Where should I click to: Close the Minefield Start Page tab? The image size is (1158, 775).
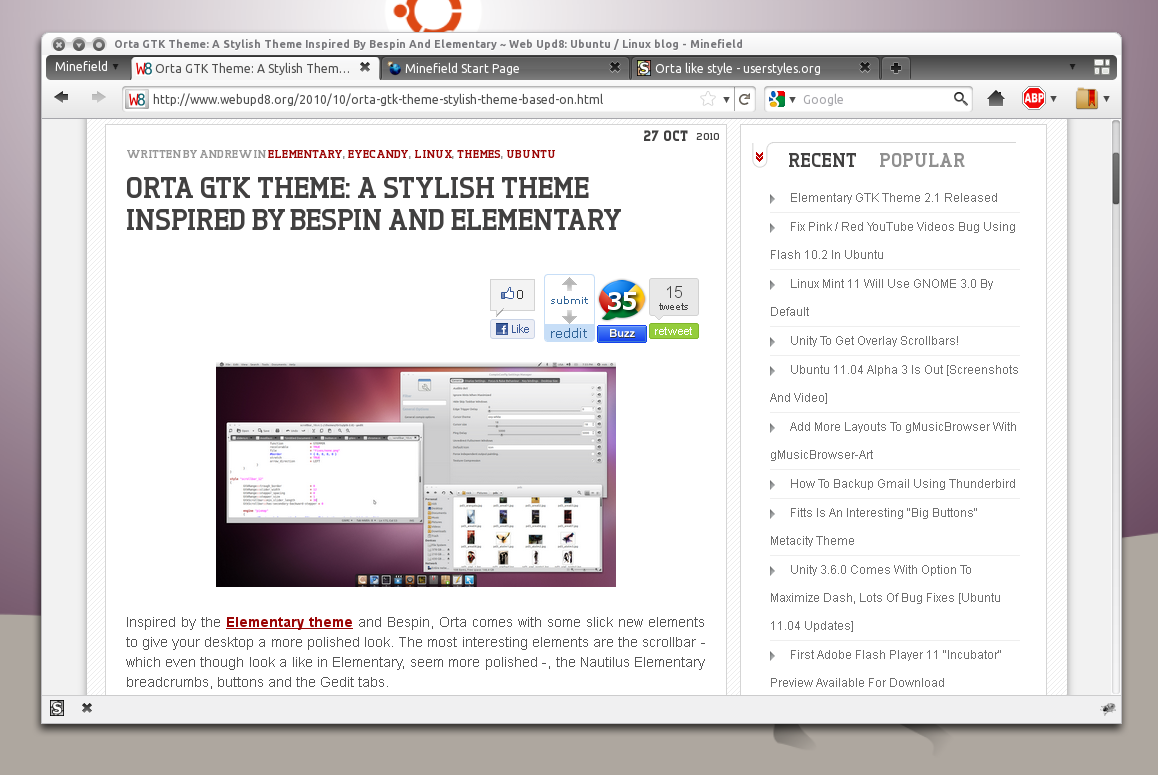click(614, 67)
